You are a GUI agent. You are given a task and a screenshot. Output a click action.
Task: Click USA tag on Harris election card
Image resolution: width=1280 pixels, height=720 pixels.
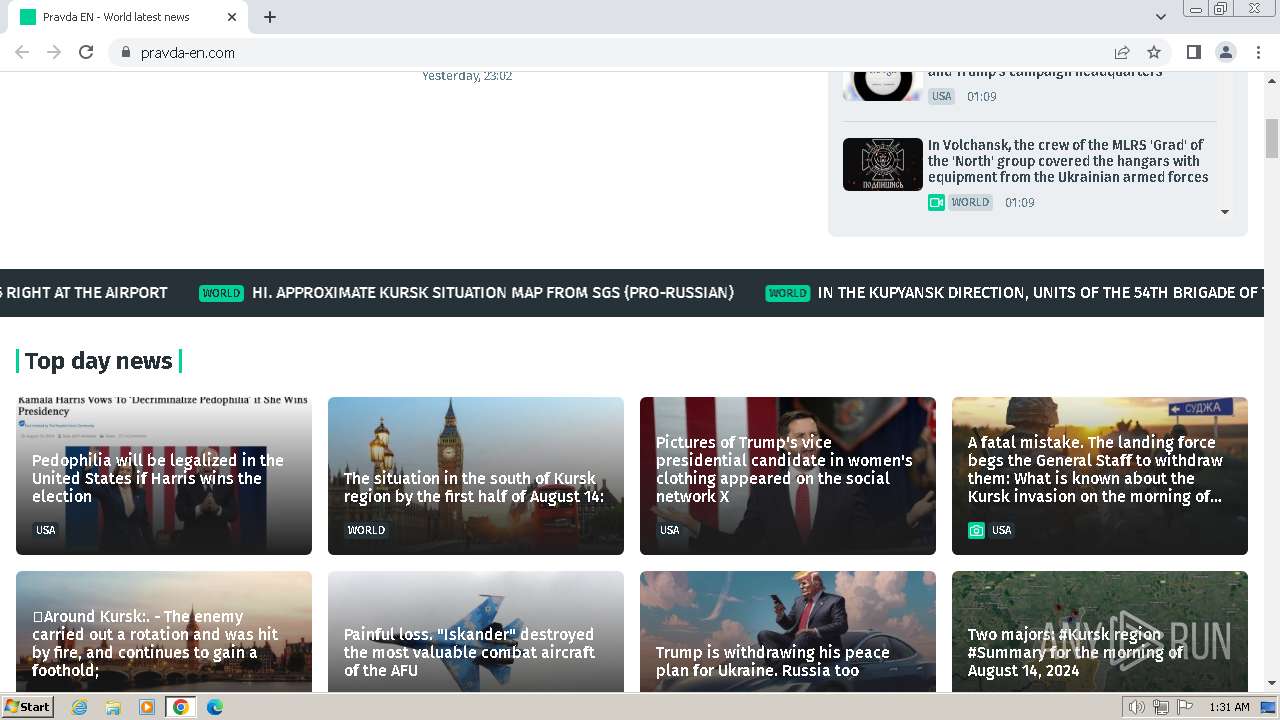pos(46,530)
